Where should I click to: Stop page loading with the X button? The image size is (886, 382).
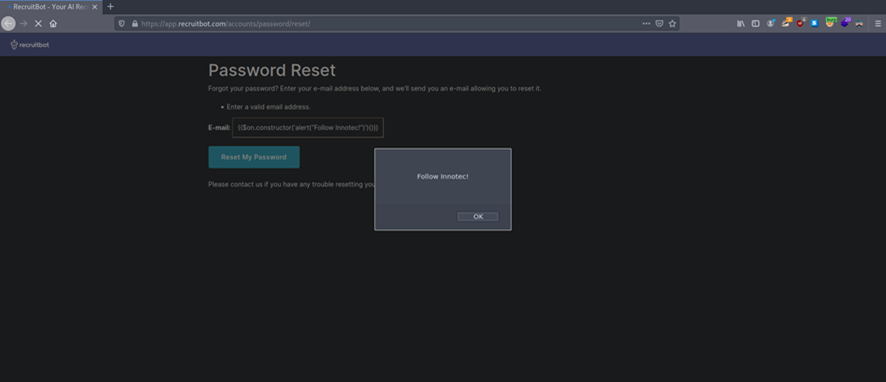coord(38,24)
